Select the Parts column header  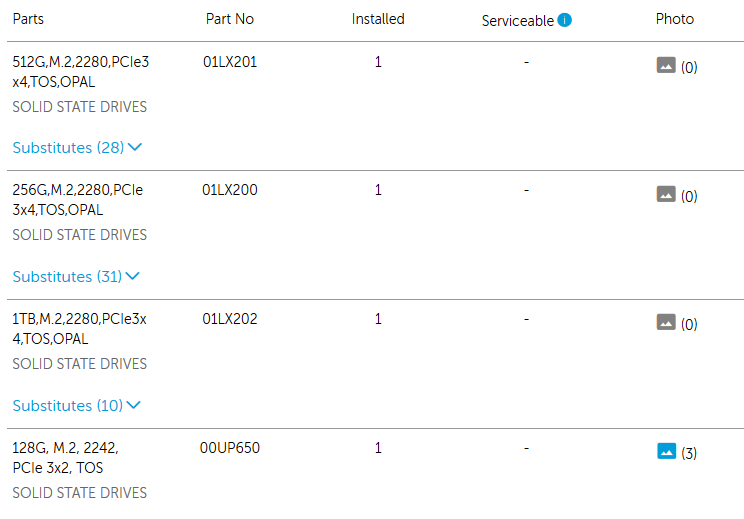(28, 19)
